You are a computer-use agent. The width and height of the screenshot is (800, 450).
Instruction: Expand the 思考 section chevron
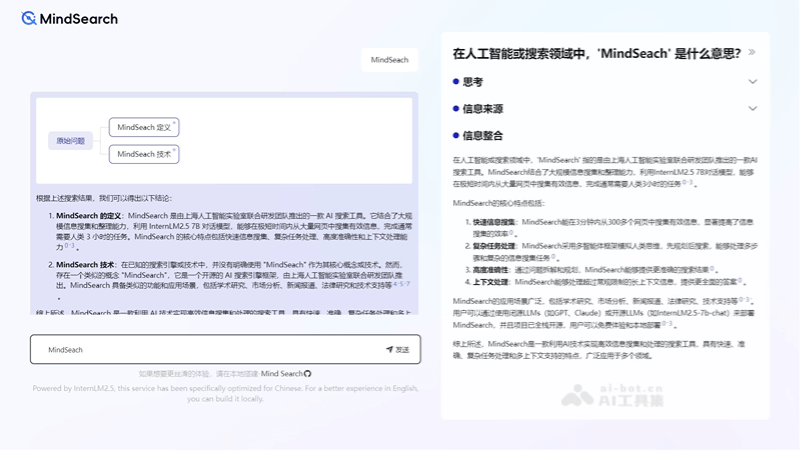pyautogui.click(x=753, y=82)
